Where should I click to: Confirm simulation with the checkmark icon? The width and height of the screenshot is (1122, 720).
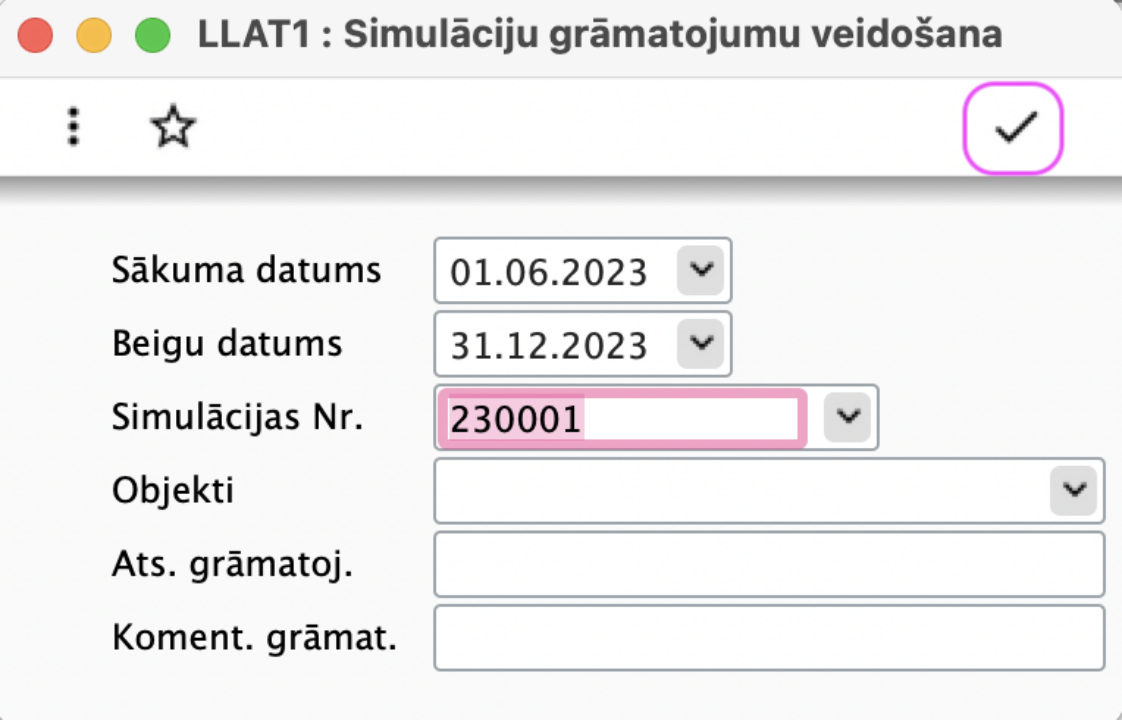(x=1013, y=128)
